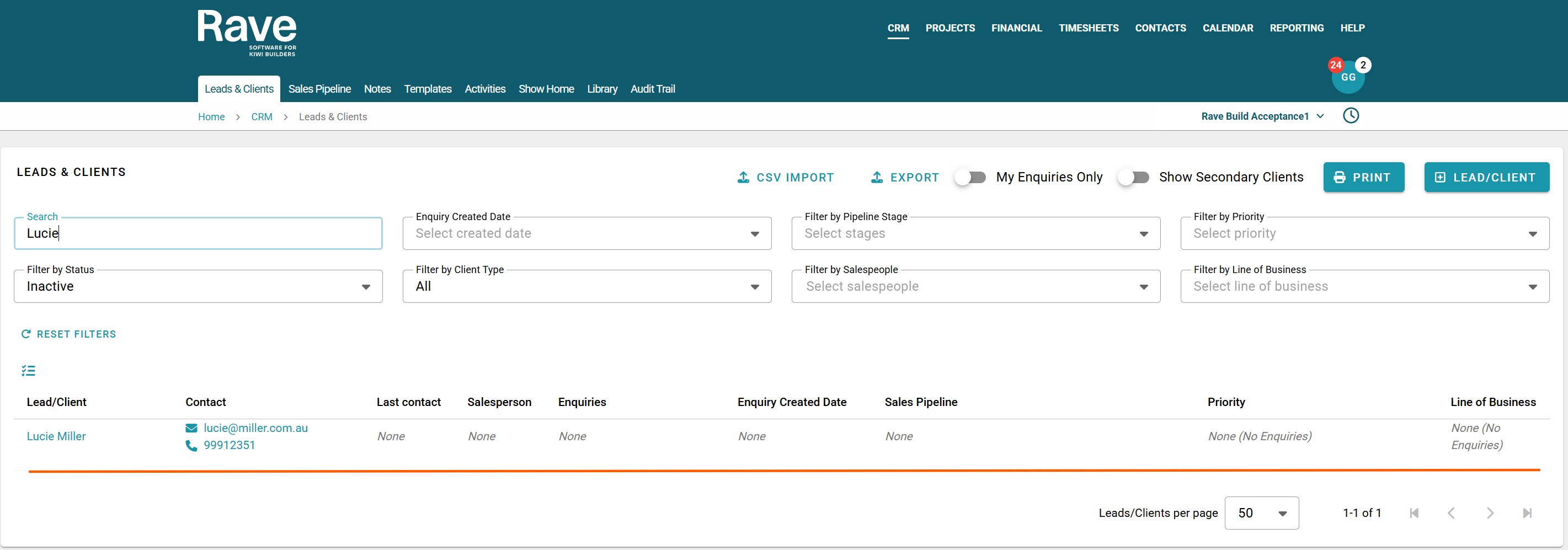
Task: Click the Reset Filters button
Action: tap(69, 334)
